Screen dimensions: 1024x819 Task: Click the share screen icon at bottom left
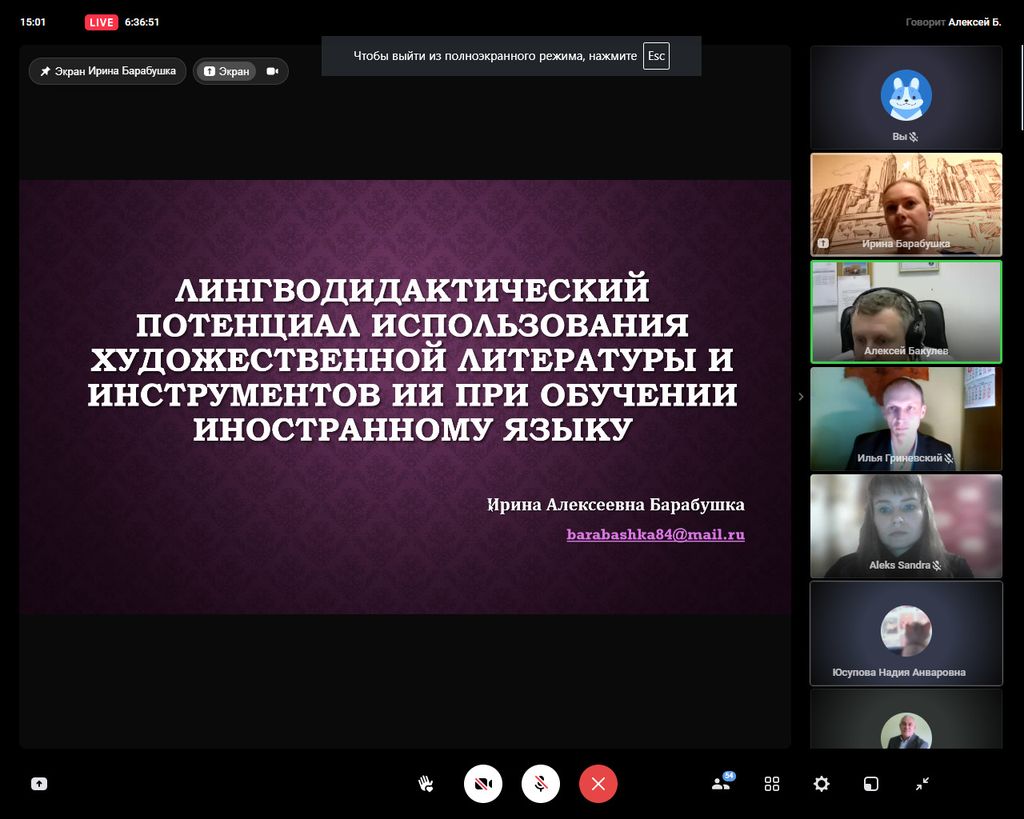pos(39,784)
